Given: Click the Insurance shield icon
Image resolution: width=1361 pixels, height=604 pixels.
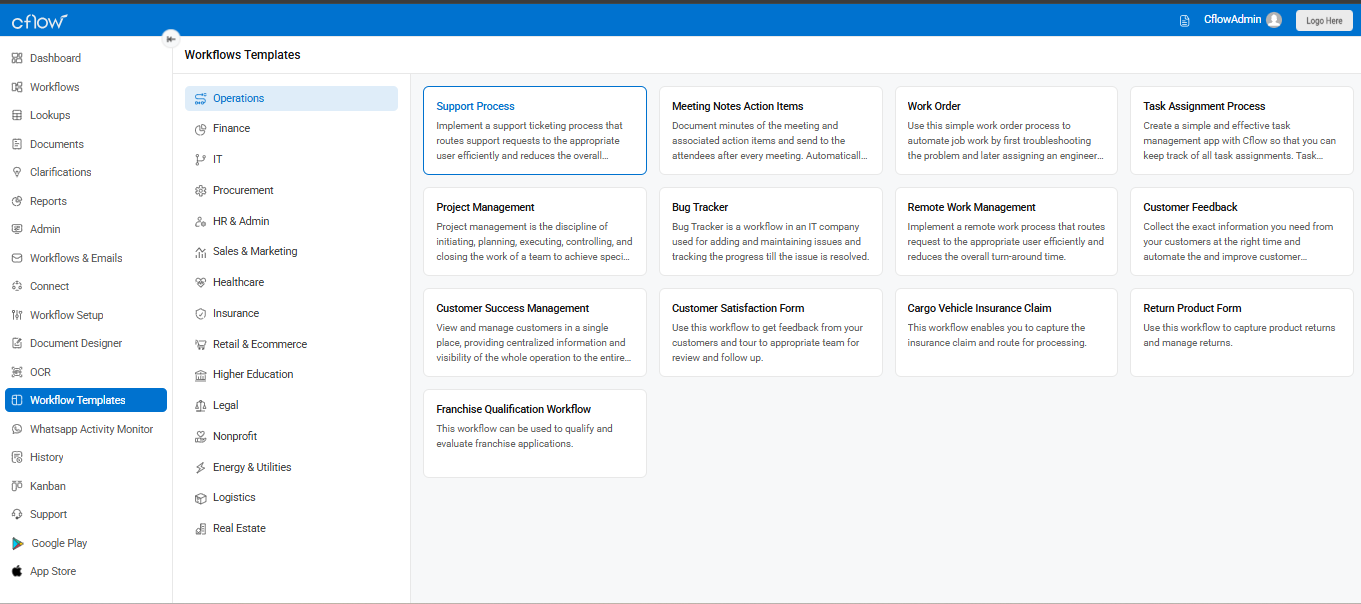Looking at the screenshot, I should click(201, 314).
